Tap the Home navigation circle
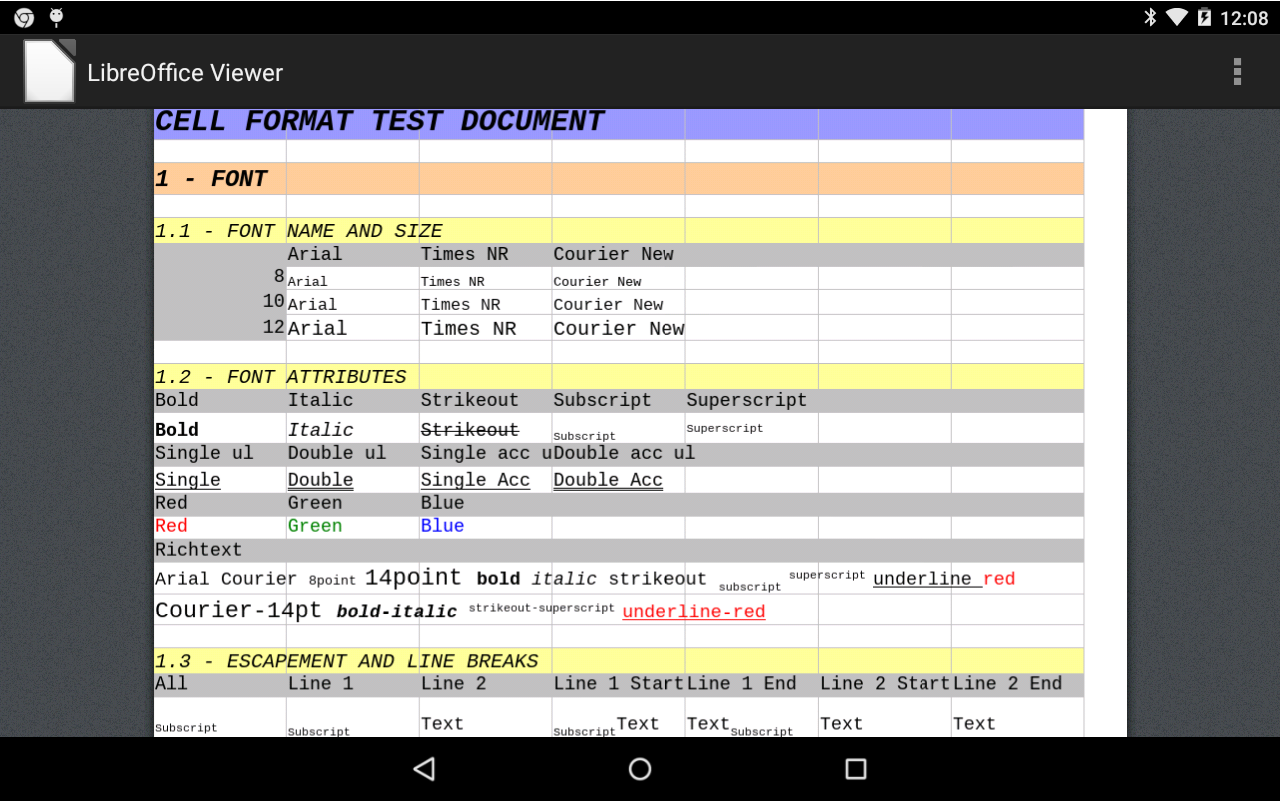The width and height of the screenshot is (1280, 801). 639,769
